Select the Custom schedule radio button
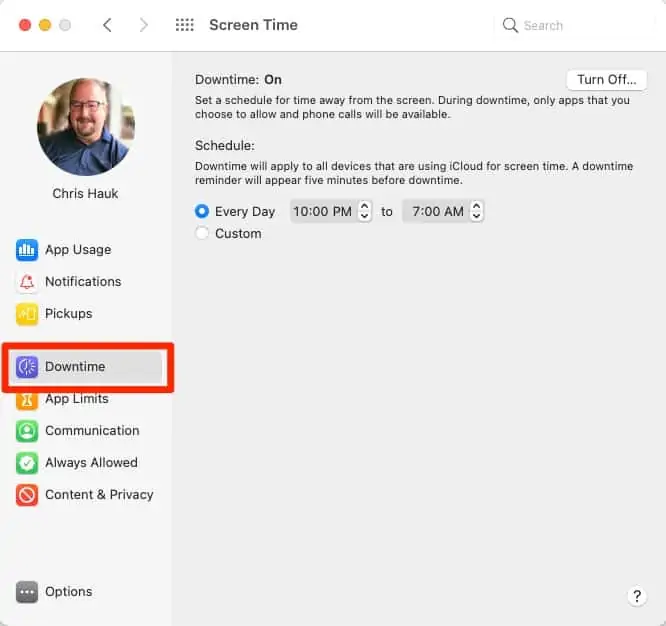The image size is (666, 626). click(202, 233)
